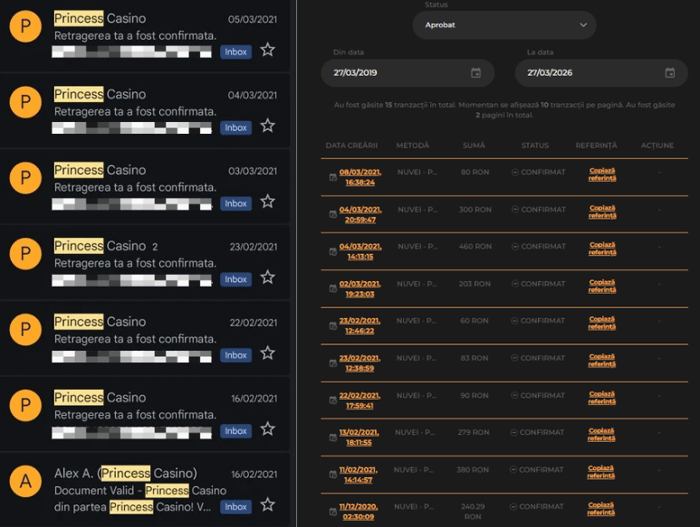The height and width of the screenshot is (527, 700).
Task: Open transaction dated 11/02/2021, 14:14:57
Action: 358,475
